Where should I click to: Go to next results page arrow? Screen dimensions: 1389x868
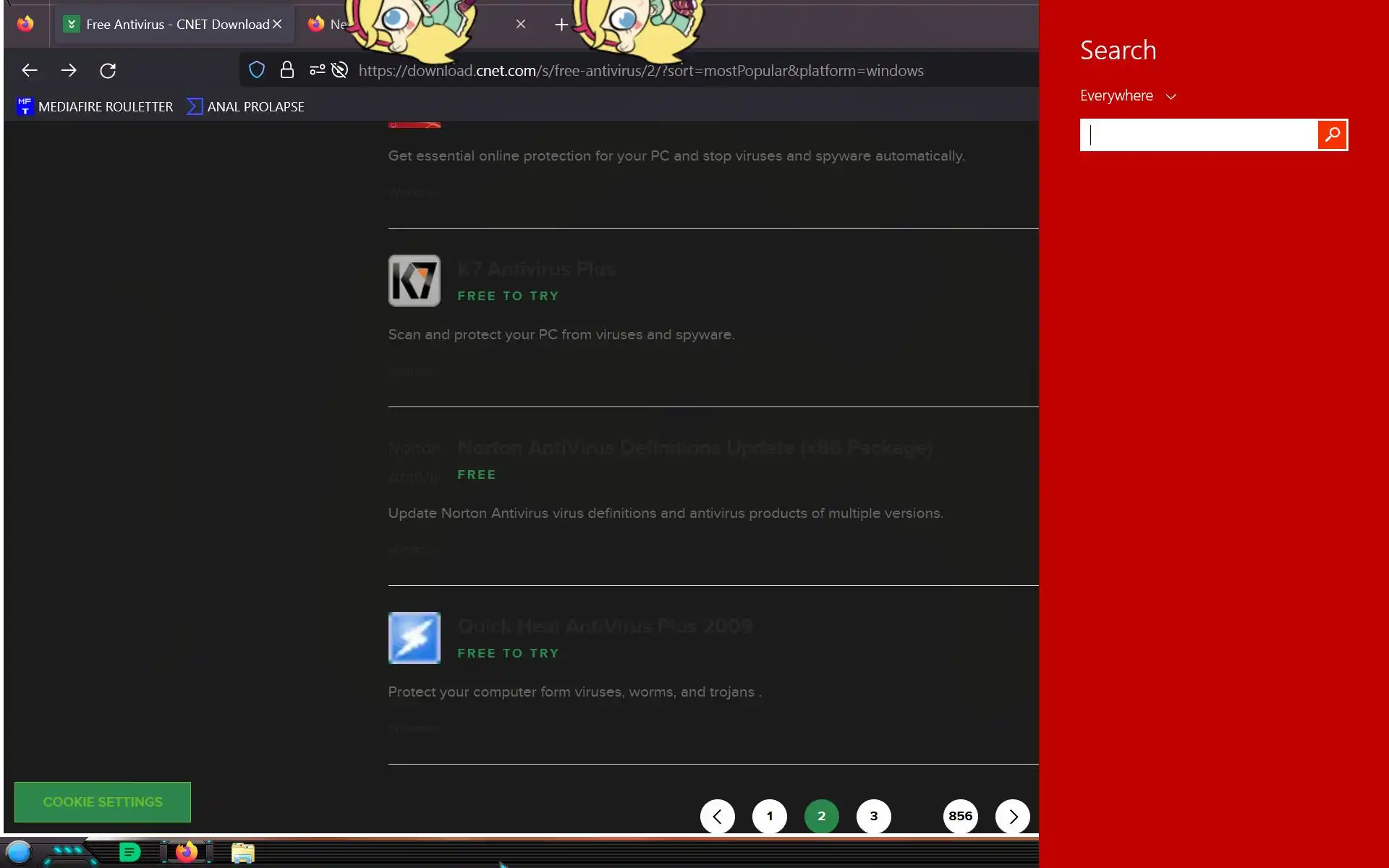1012,817
